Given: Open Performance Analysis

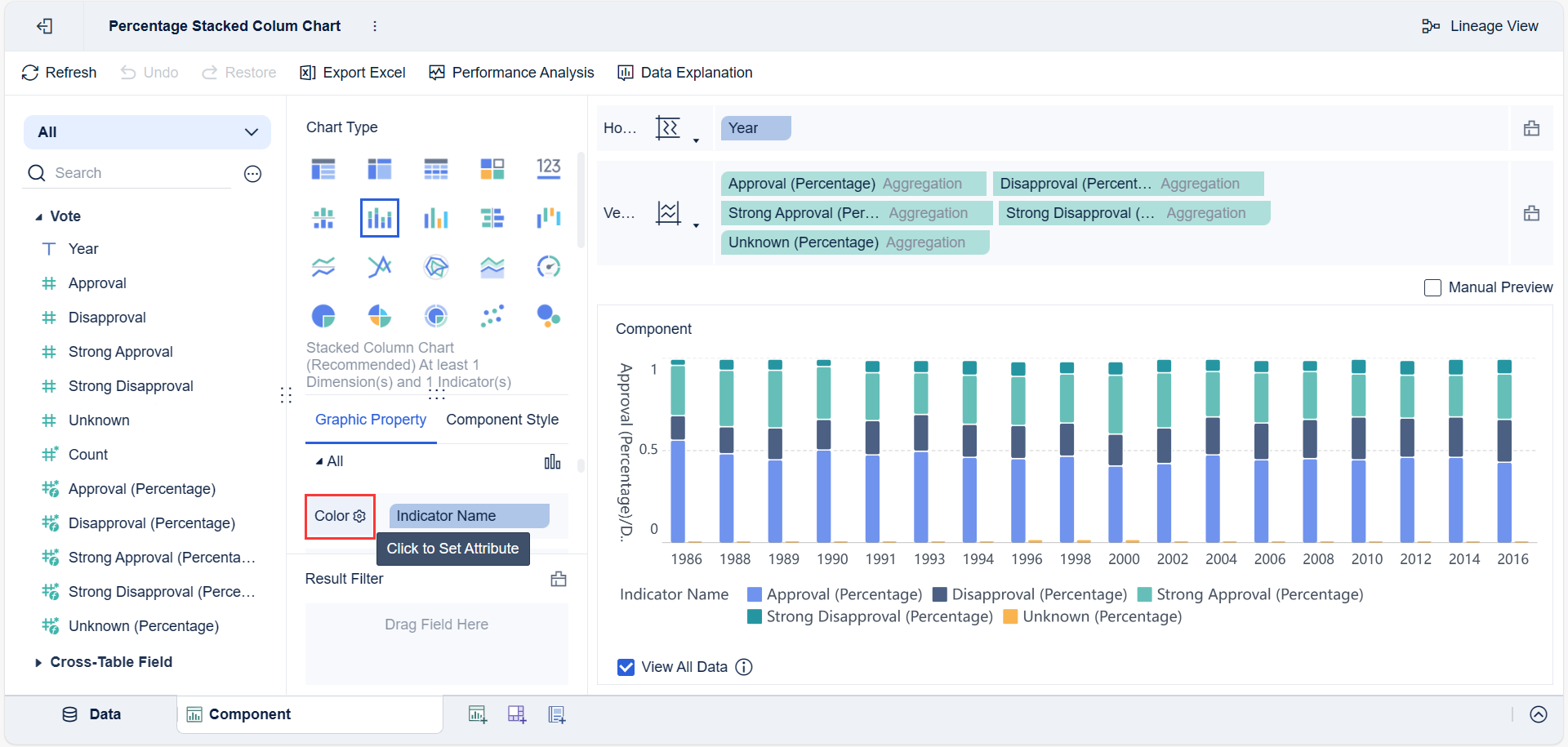Looking at the screenshot, I should [511, 73].
